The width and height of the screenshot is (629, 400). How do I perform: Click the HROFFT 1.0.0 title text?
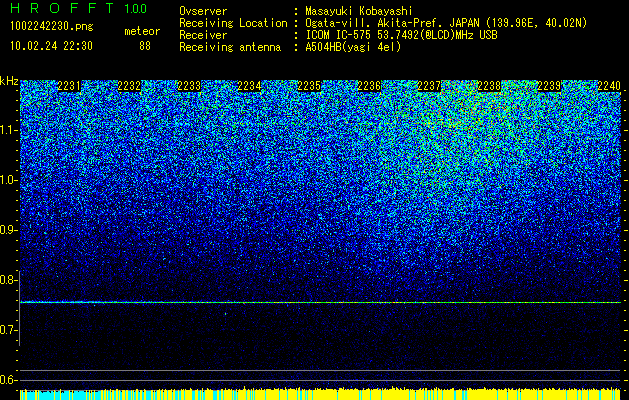[x=78, y=8]
